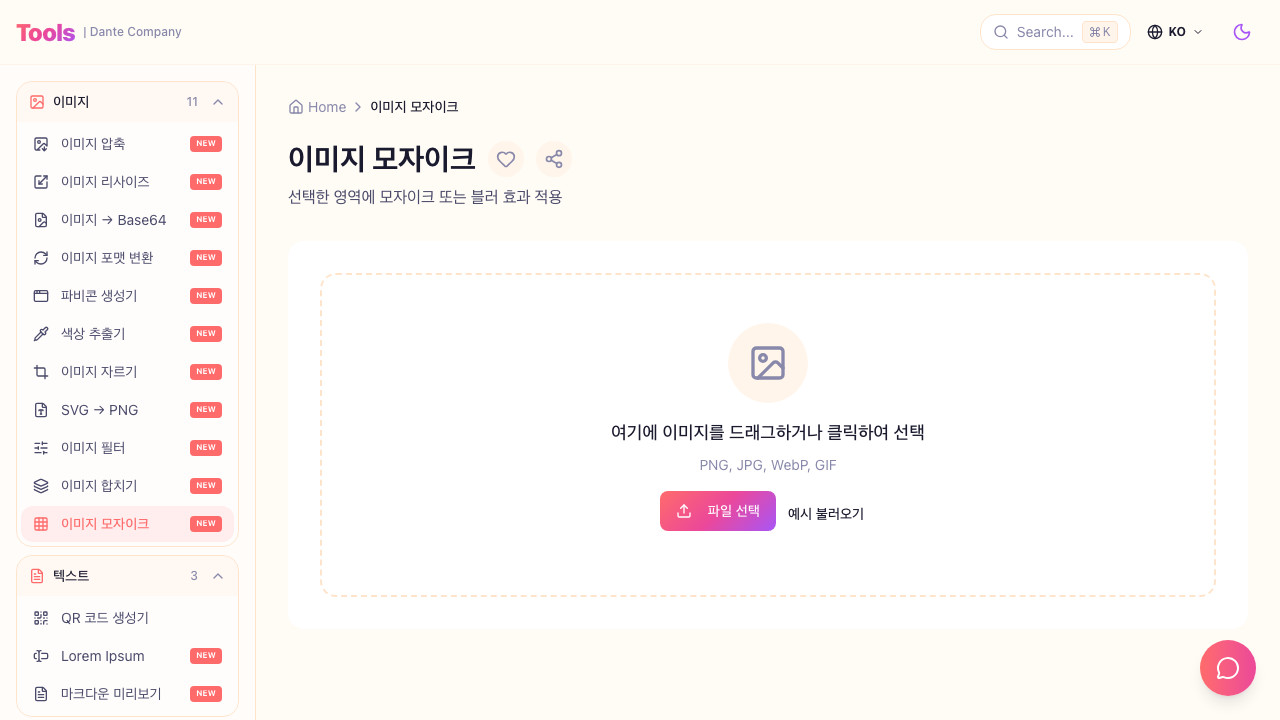
Task: Select 이미지 압축 in the sidebar
Action: [93, 144]
